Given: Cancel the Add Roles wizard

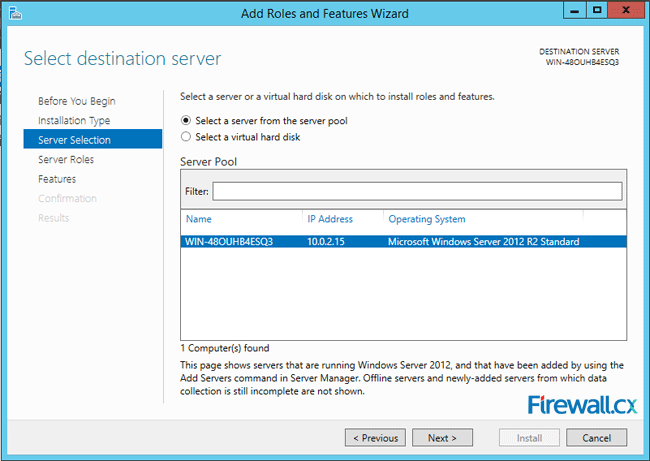Looking at the screenshot, I should click(597, 438).
